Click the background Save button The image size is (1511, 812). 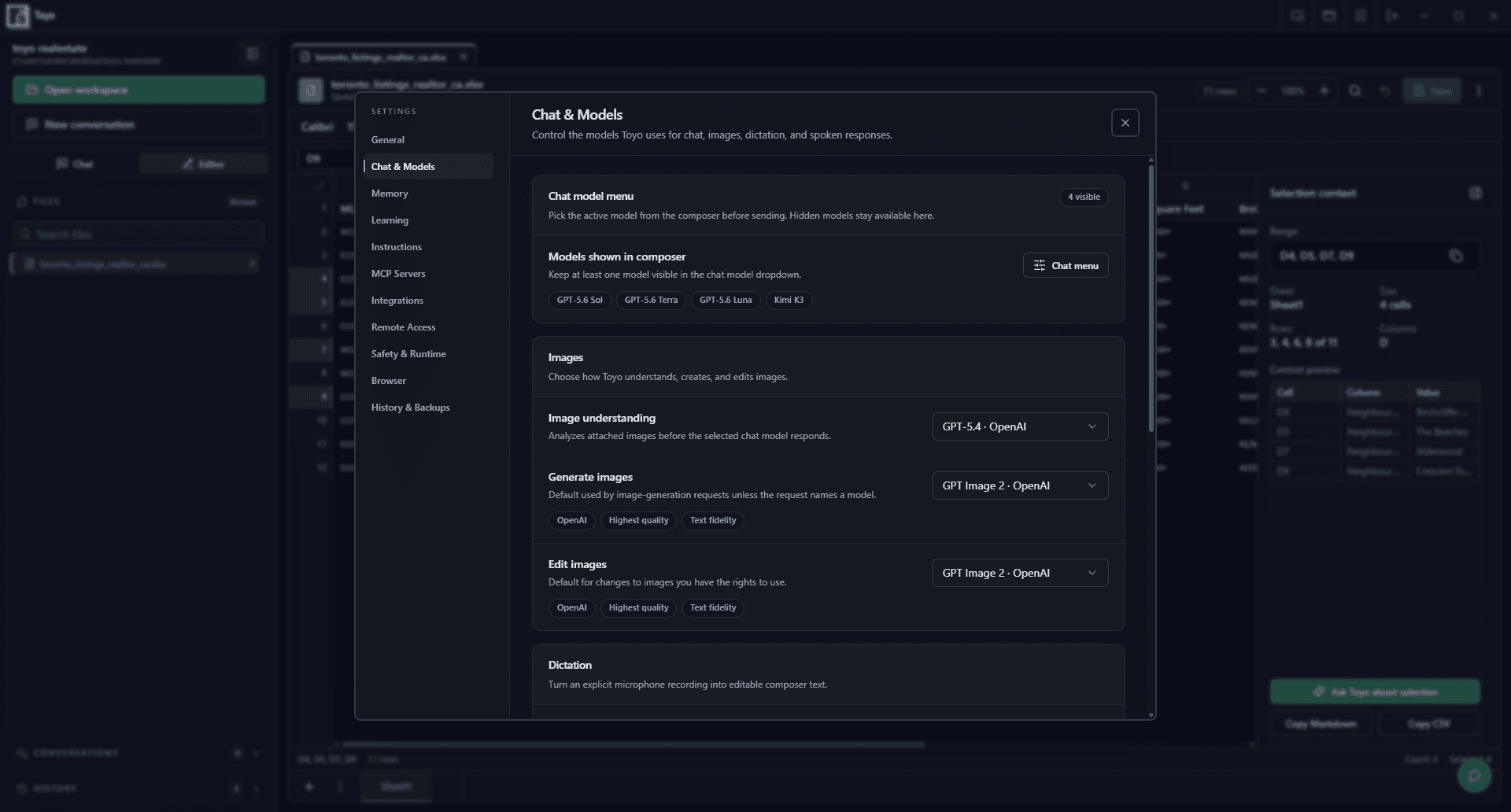click(1432, 90)
